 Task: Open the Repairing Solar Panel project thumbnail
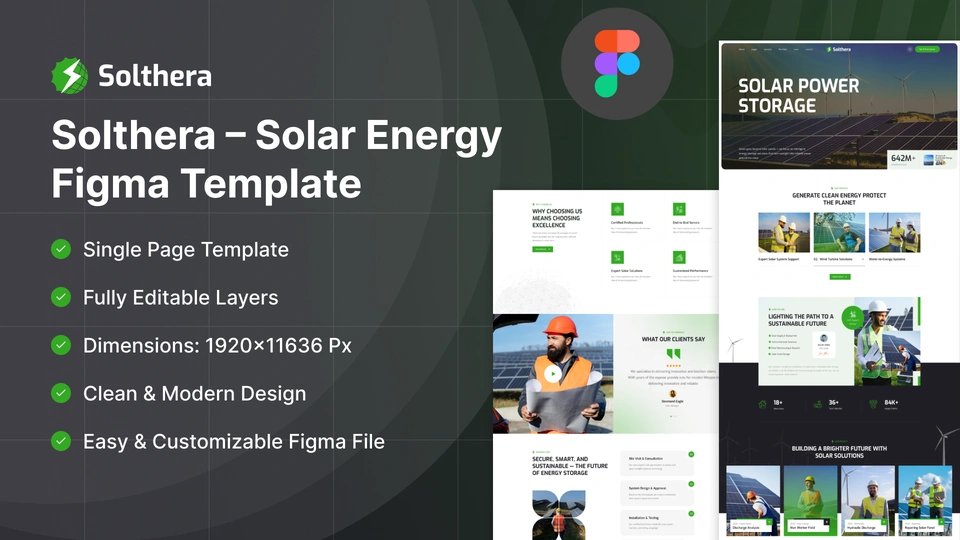point(925,500)
